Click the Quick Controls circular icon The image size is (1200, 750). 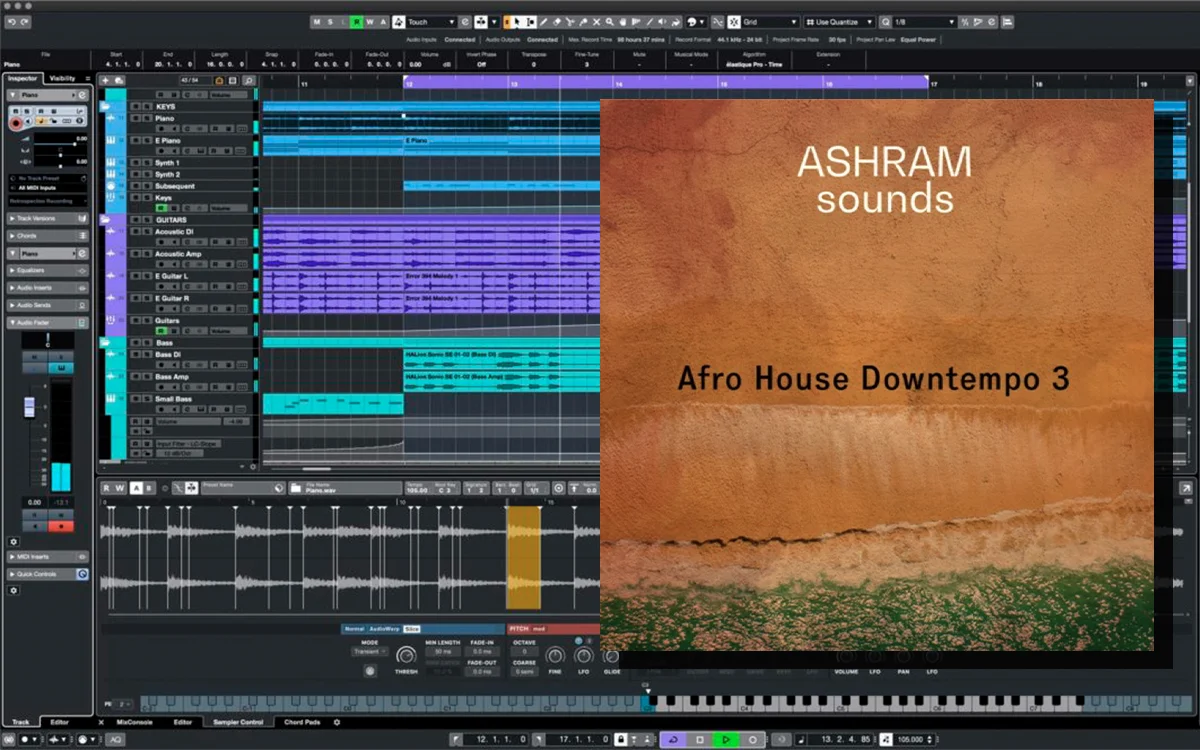tap(83, 574)
